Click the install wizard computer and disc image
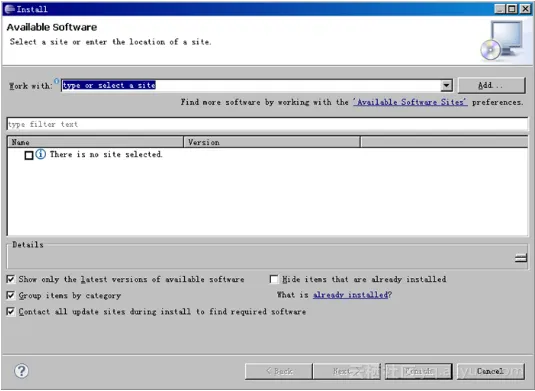Viewport: 535px width, 391px height. pyautogui.click(x=502, y=41)
